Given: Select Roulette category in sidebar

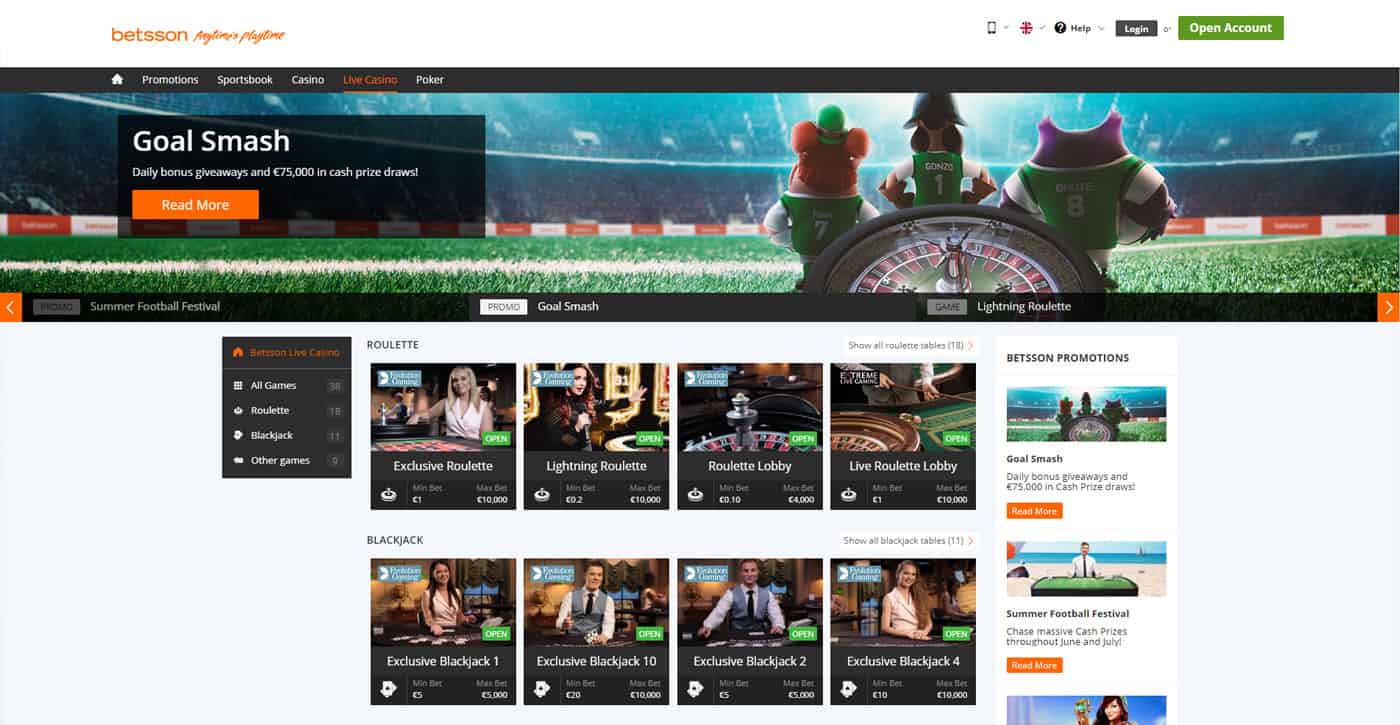Looking at the screenshot, I should (x=286, y=410).
